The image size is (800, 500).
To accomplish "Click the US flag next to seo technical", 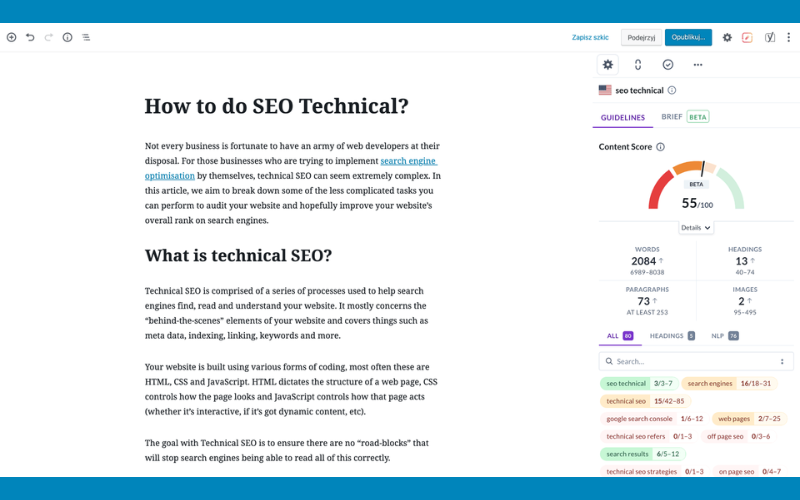I will [x=605, y=90].
